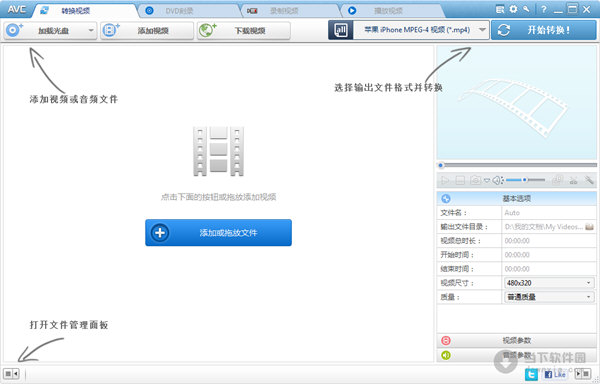Click the big 添加或拖放文件 button
Image resolution: width=600 pixels, height=384 pixels.
(x=218, y=233)
